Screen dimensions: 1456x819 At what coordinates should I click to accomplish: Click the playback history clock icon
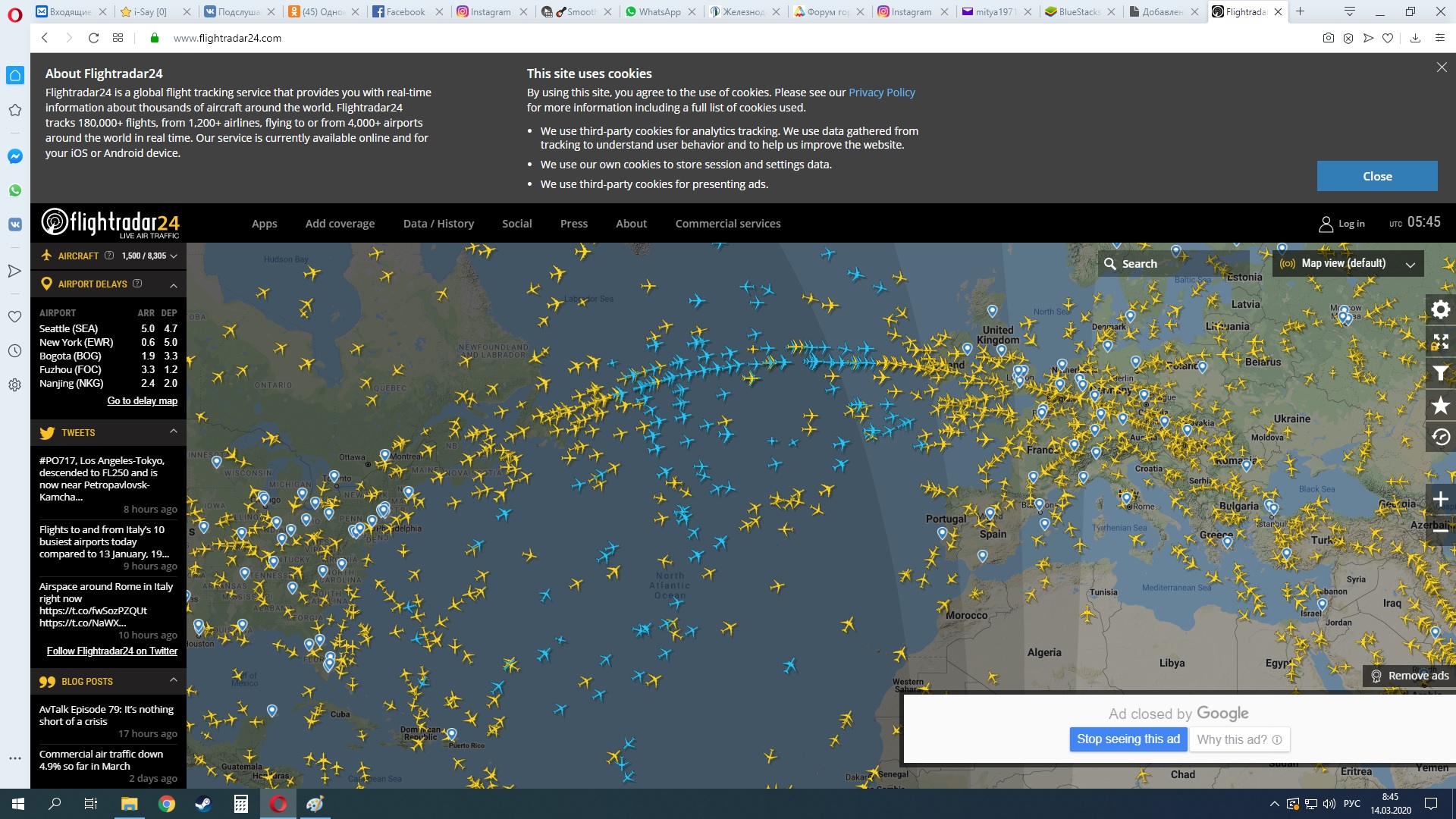(1440, 438)
